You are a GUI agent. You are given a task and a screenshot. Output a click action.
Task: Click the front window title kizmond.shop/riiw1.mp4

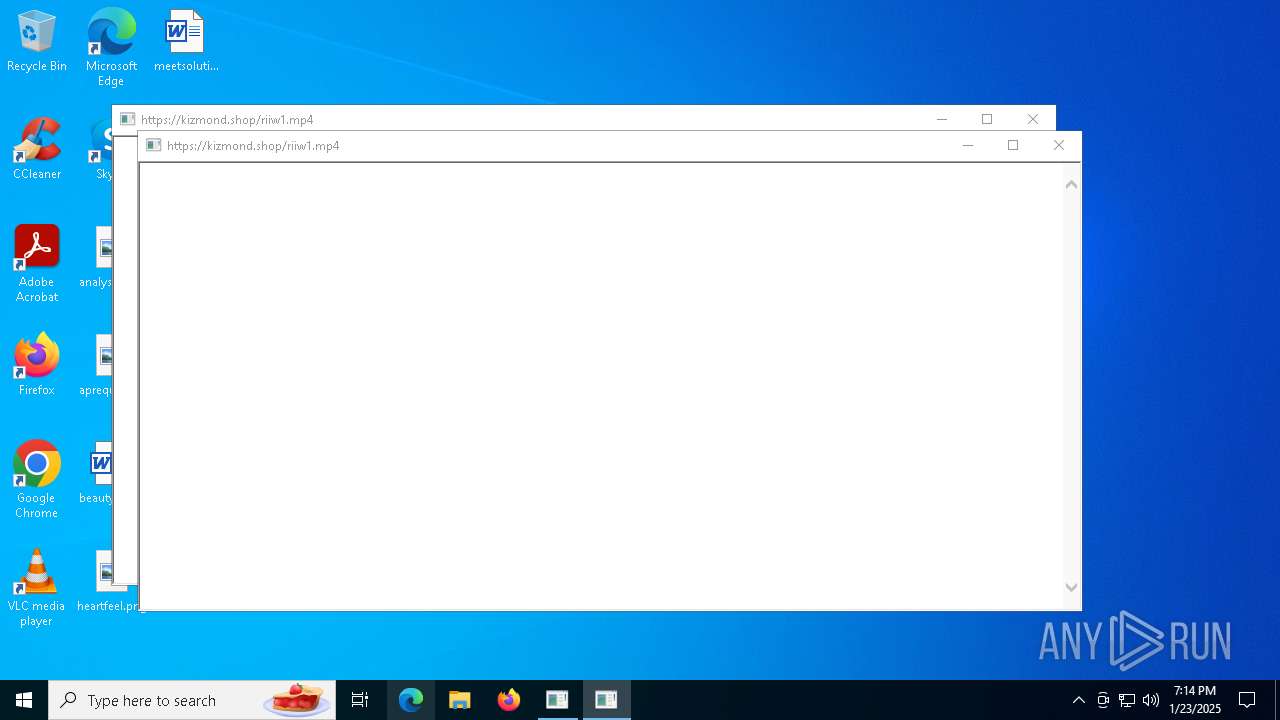[x=253, y=146]
